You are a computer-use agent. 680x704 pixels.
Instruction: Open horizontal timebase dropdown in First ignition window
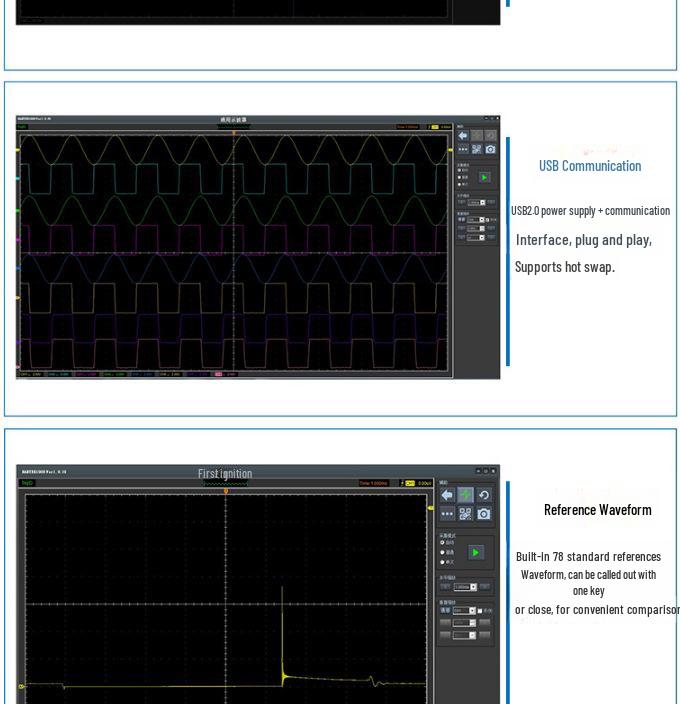pyautogui.click(x=465, y=587)
